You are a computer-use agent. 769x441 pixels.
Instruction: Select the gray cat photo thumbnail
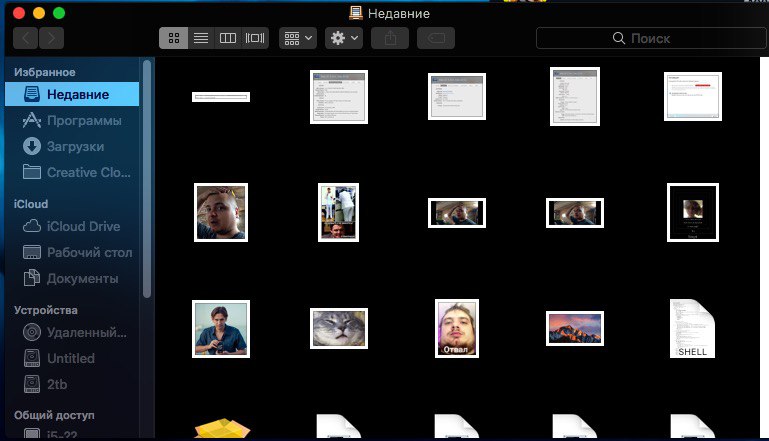339,329
